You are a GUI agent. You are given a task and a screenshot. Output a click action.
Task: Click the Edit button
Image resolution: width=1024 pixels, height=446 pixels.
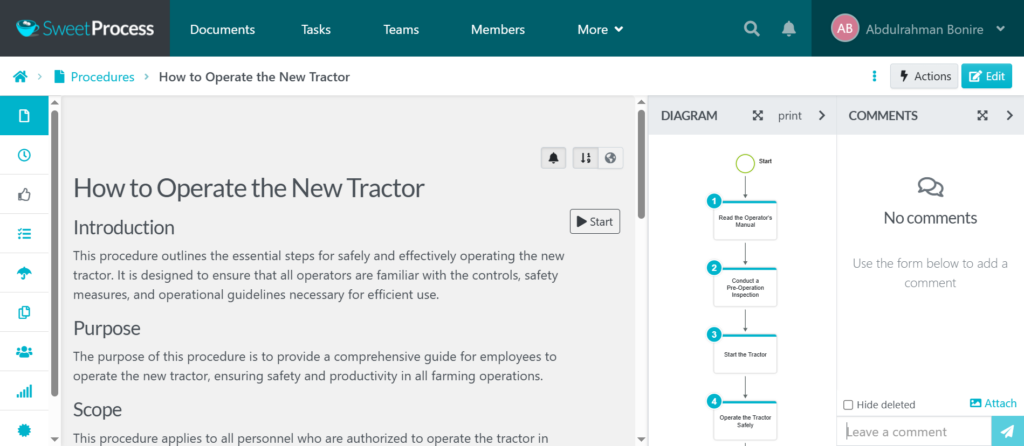click(986, 76)
